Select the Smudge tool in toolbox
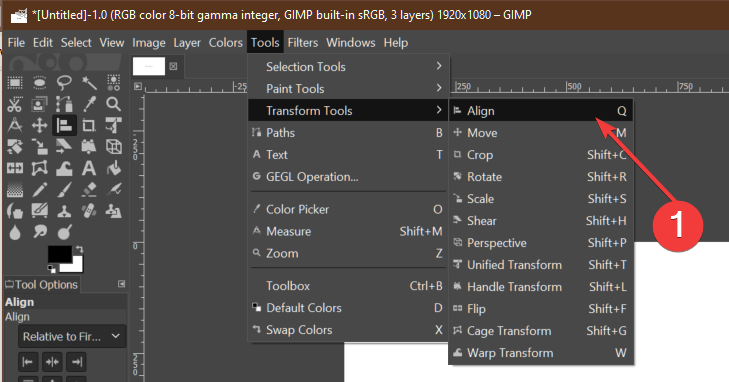 click(x=40, y=232)
